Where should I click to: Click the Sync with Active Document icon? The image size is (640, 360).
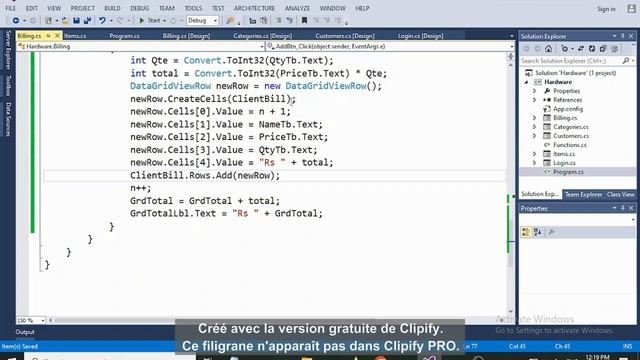[581, 49]
